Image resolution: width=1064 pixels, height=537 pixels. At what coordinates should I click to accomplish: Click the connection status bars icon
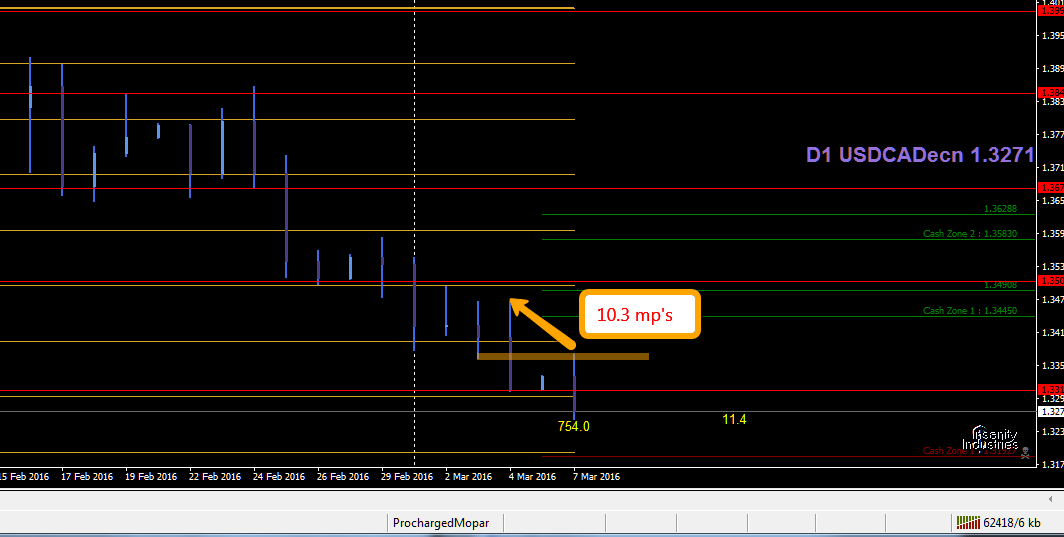click(968, 522)
